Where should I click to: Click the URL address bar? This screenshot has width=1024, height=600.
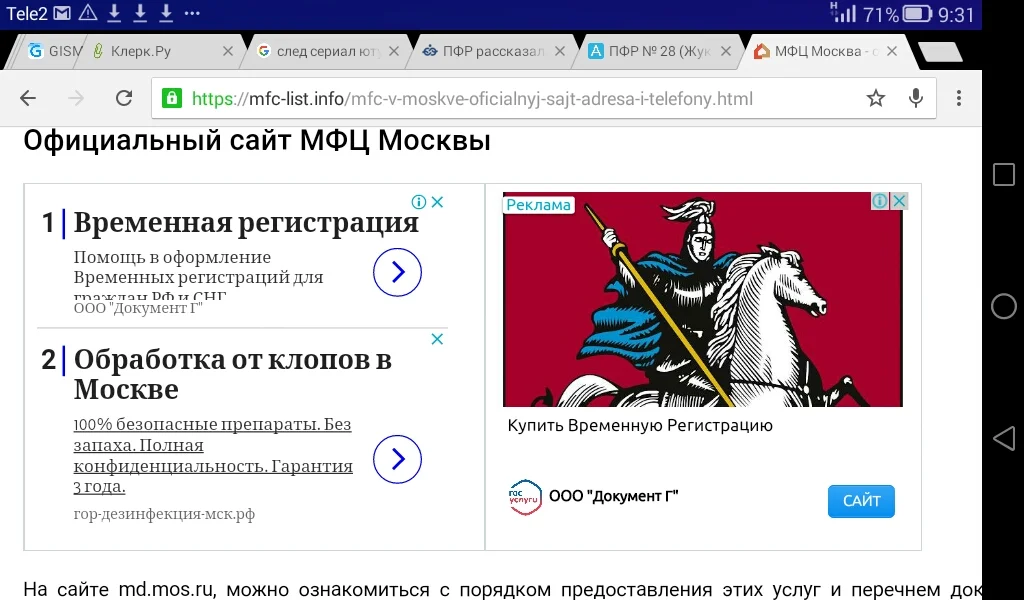pos(543,99)
